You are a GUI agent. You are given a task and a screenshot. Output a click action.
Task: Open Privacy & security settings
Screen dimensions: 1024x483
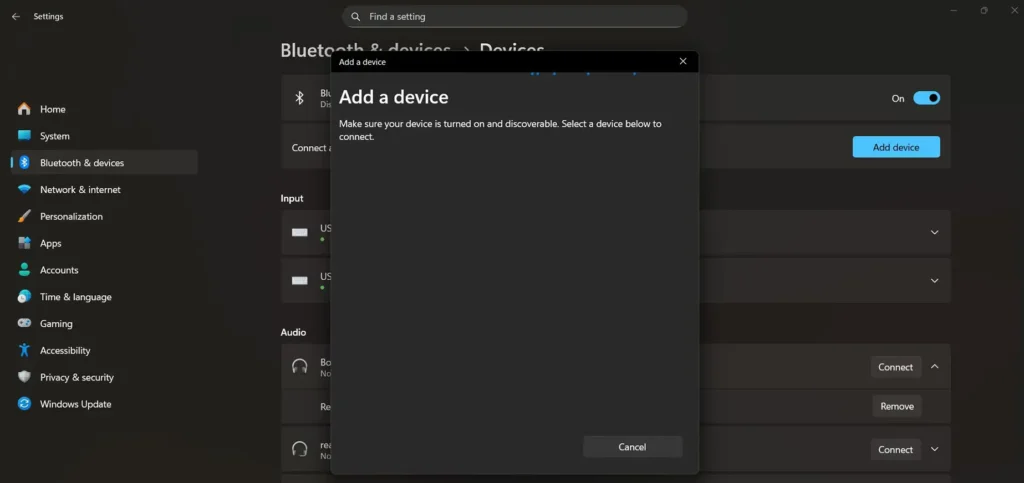click(x=76, y=378)
